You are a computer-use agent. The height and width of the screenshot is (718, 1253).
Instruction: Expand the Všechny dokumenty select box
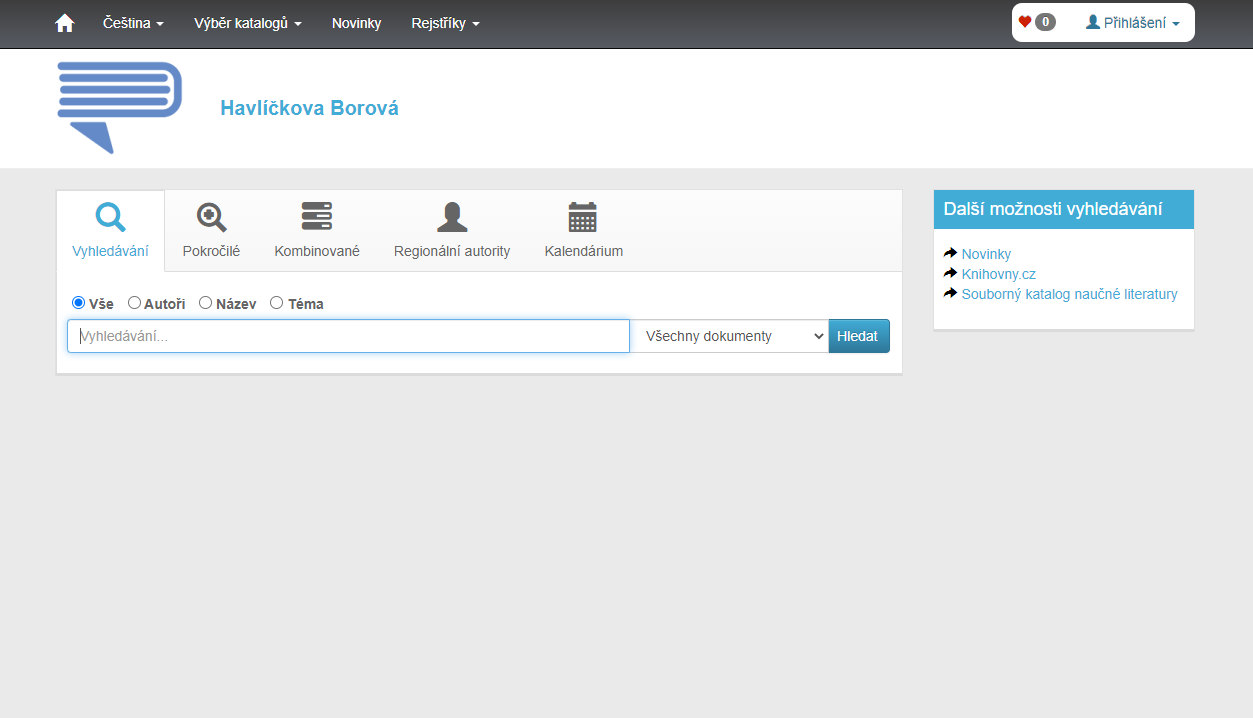pyautogui.click(x=729, y=336)
